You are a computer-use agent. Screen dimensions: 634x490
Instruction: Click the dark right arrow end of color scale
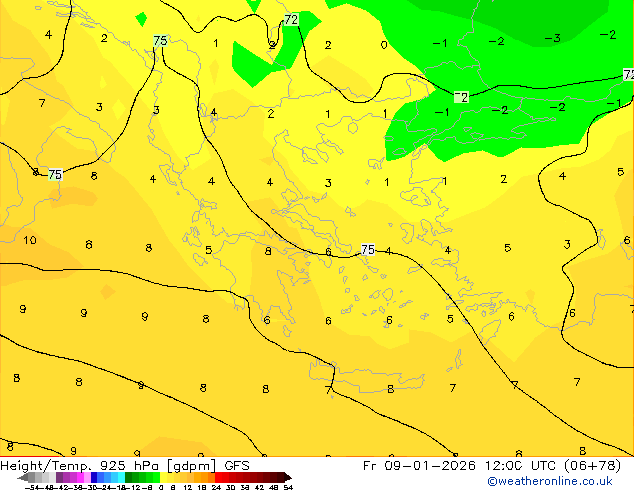click(288, 478)
